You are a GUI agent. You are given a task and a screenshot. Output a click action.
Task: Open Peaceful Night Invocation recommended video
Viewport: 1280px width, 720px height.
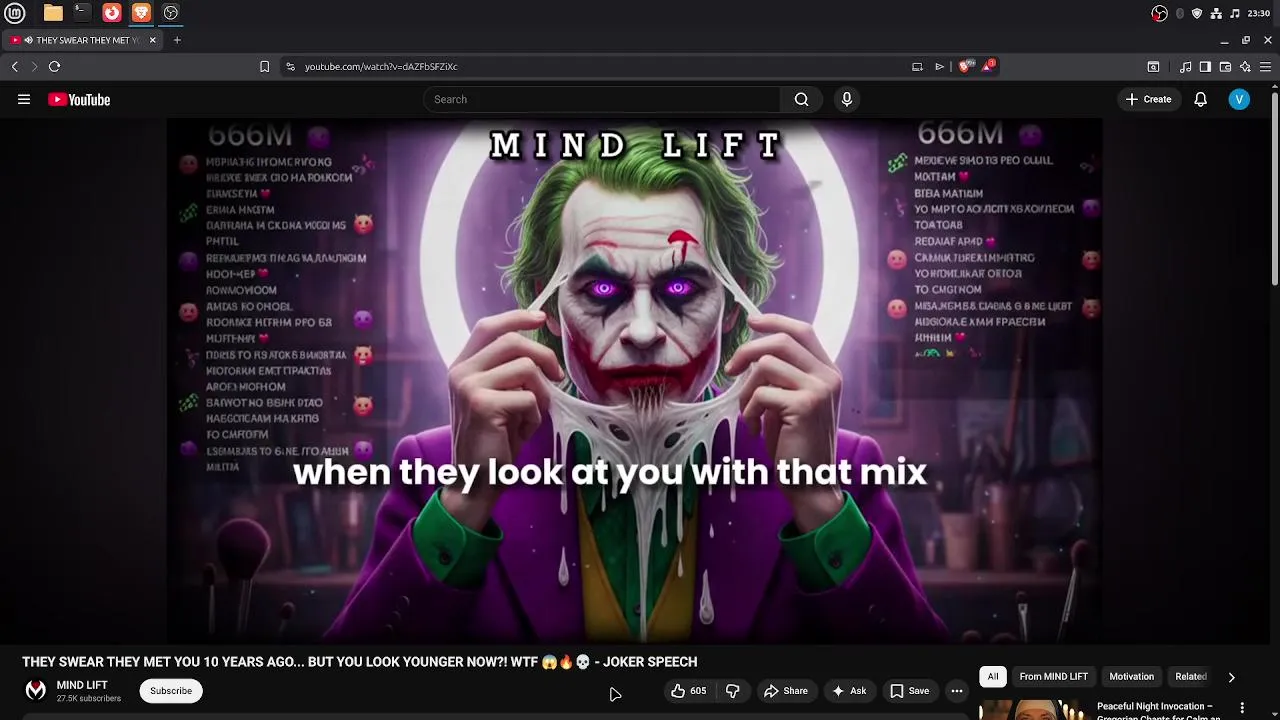tap(1158, 711)
